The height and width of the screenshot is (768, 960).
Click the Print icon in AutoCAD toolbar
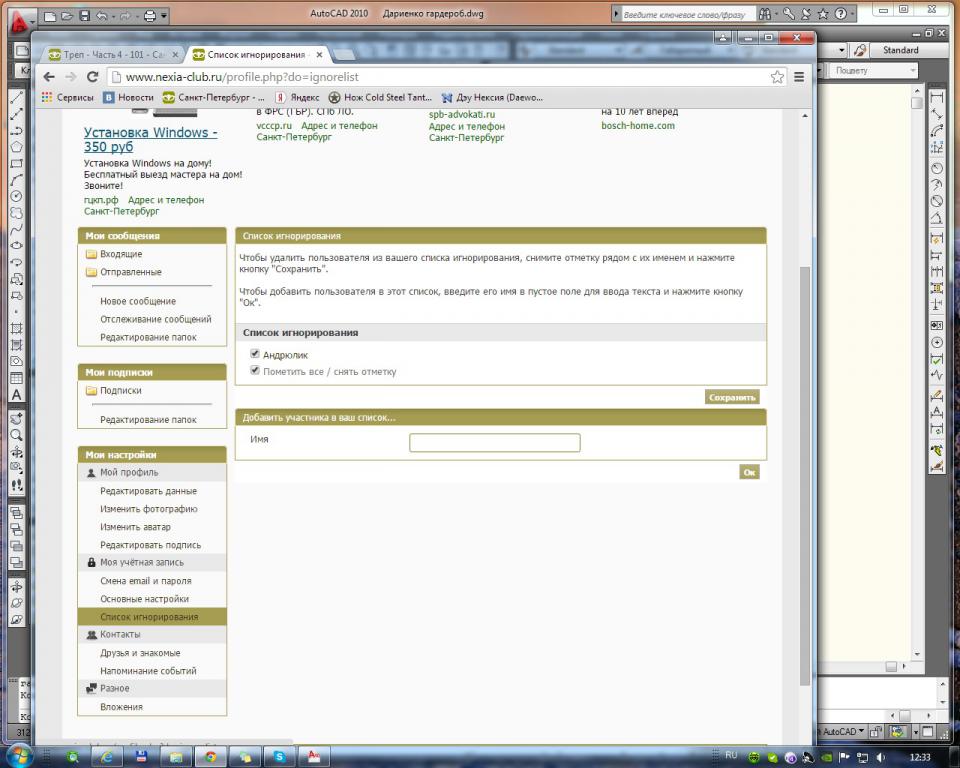148,16
